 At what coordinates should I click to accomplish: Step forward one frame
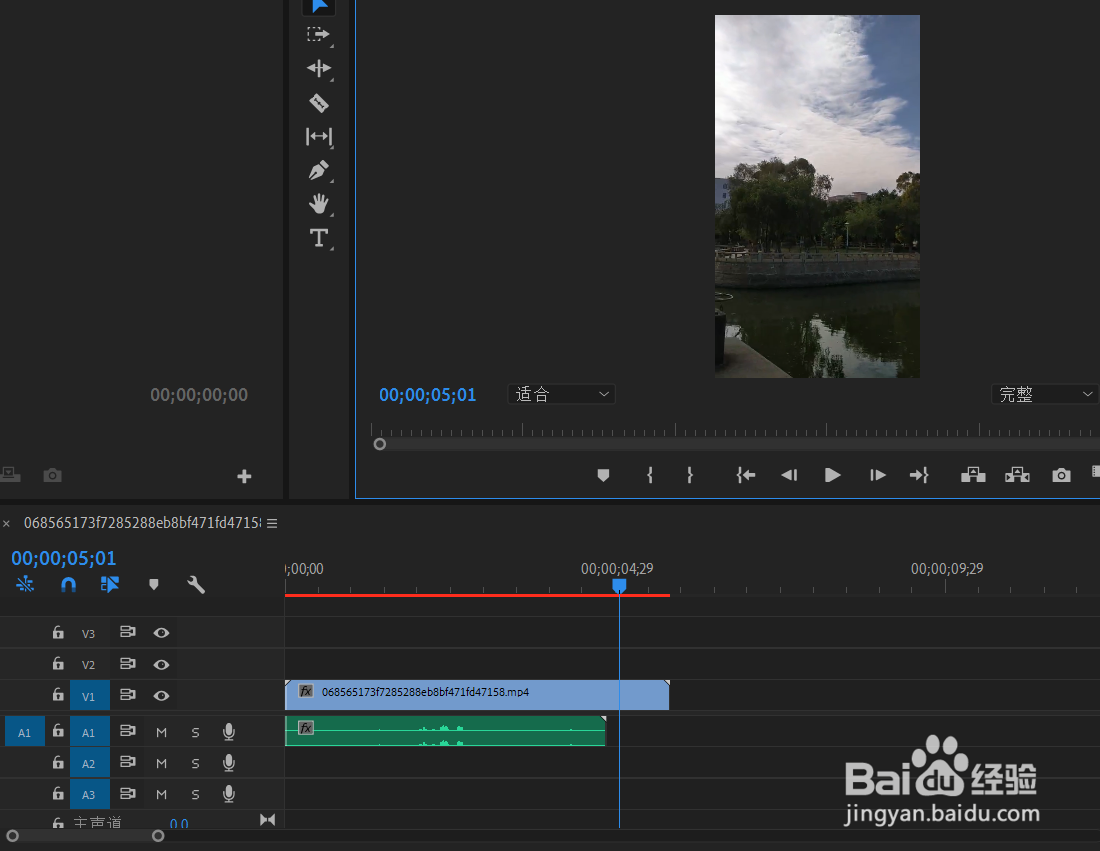pyautogui.click(x=877, y=476)
